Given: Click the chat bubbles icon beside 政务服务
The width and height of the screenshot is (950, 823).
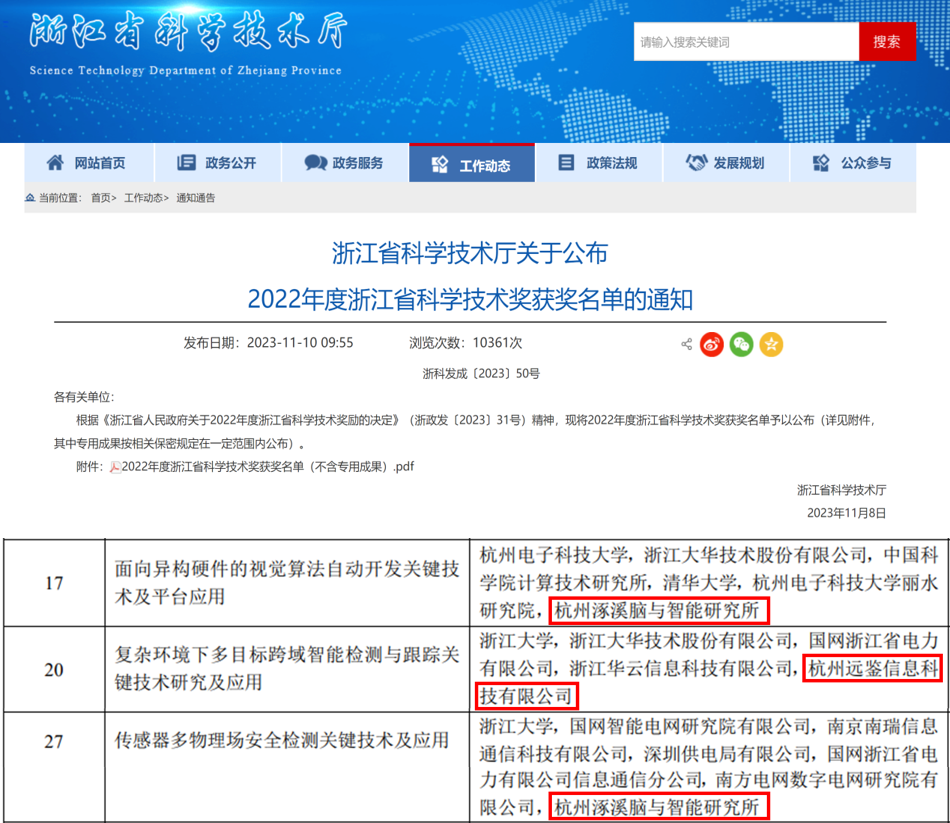Looking at the screenshot, I should (x=316, y=162).
